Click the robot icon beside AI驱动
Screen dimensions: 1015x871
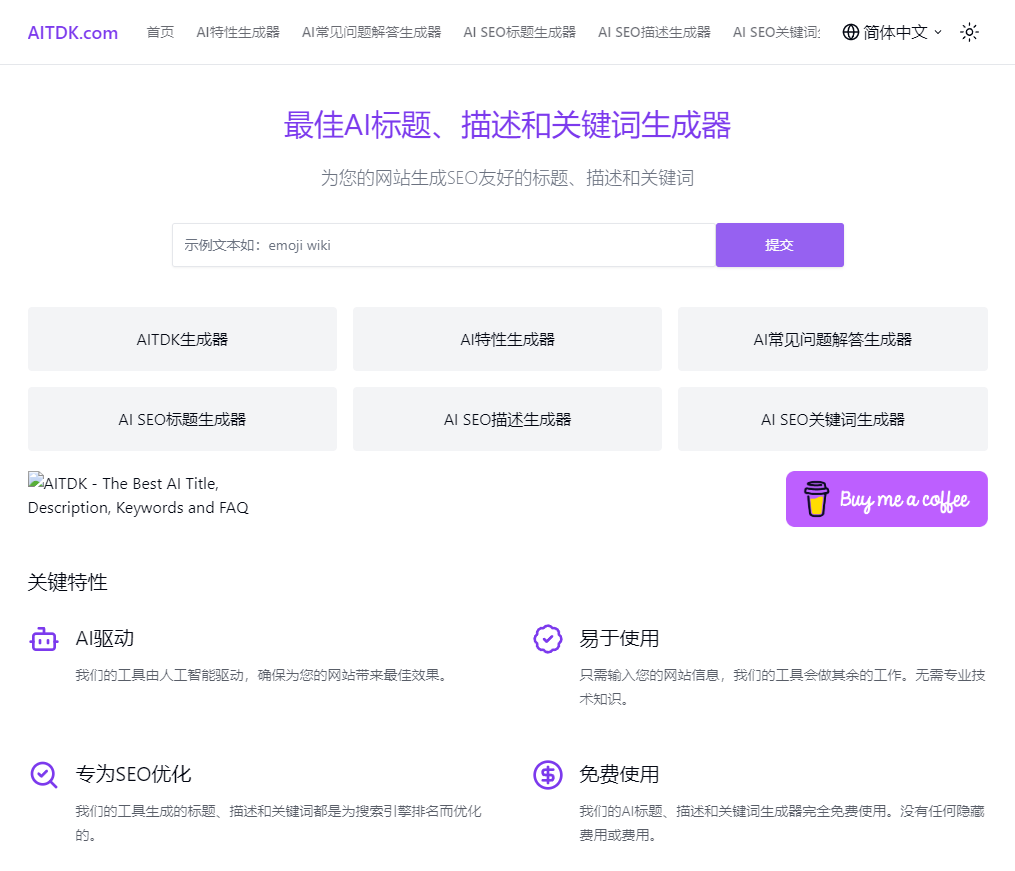click(x=44, y=639)
